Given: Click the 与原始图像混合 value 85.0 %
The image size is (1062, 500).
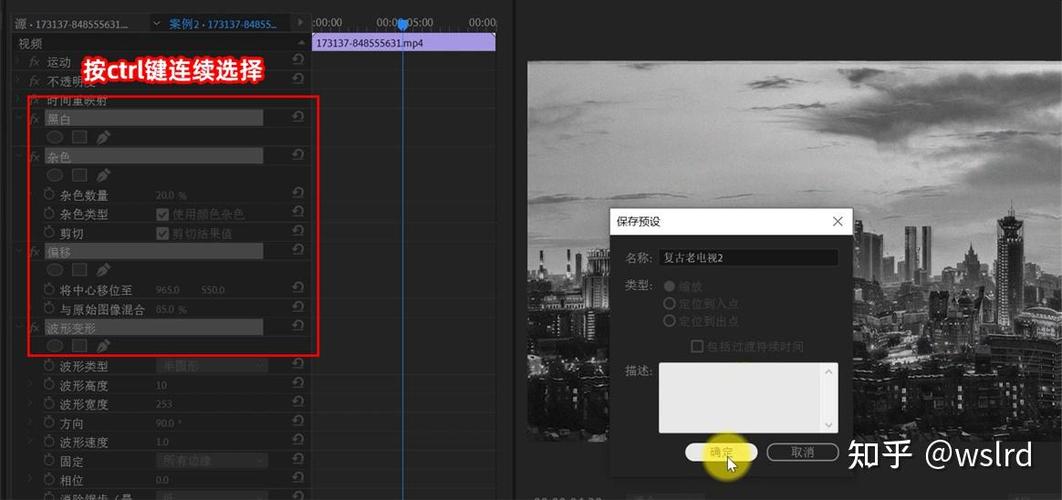Looking at the screenshot, I should 171,309.
